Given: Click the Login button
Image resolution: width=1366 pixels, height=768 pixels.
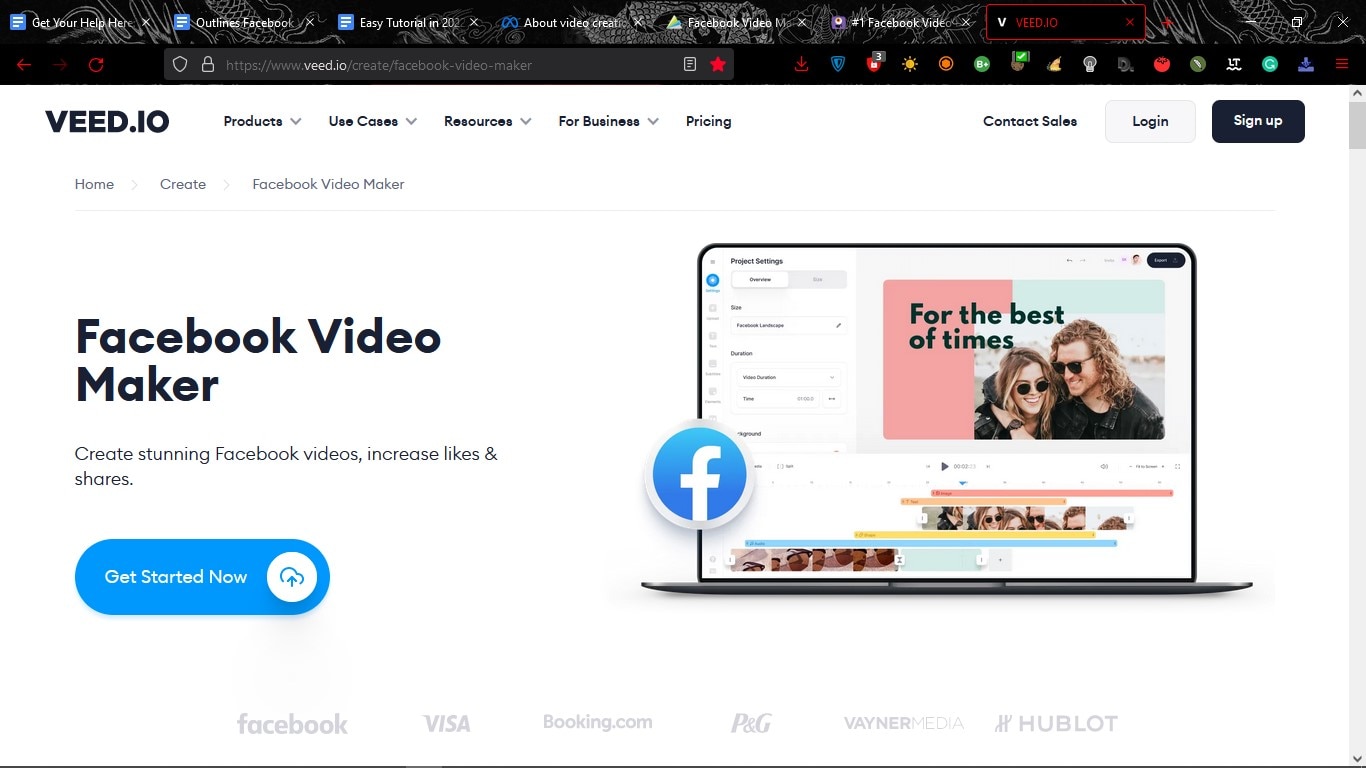Looking at the screenshot, I should point(1150,121).
